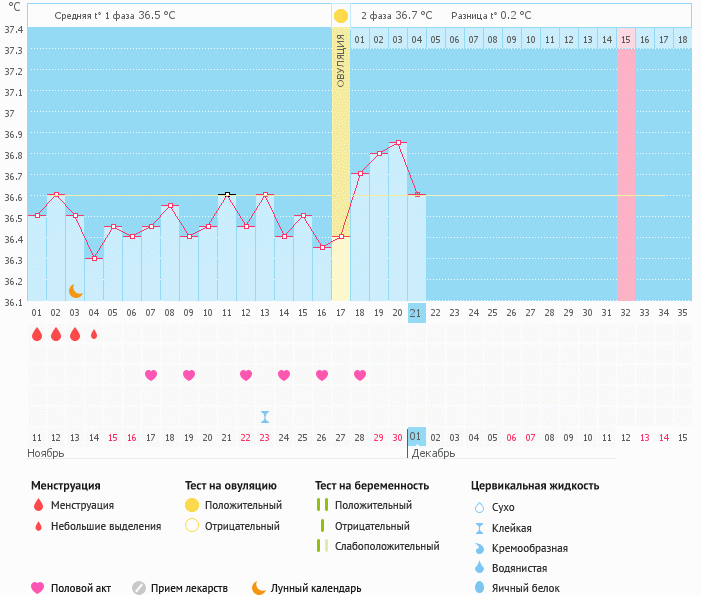Screen dimensions: 701x595
Task: Click the Средняя t° 1 фаза header
Action: pos(120,16)
